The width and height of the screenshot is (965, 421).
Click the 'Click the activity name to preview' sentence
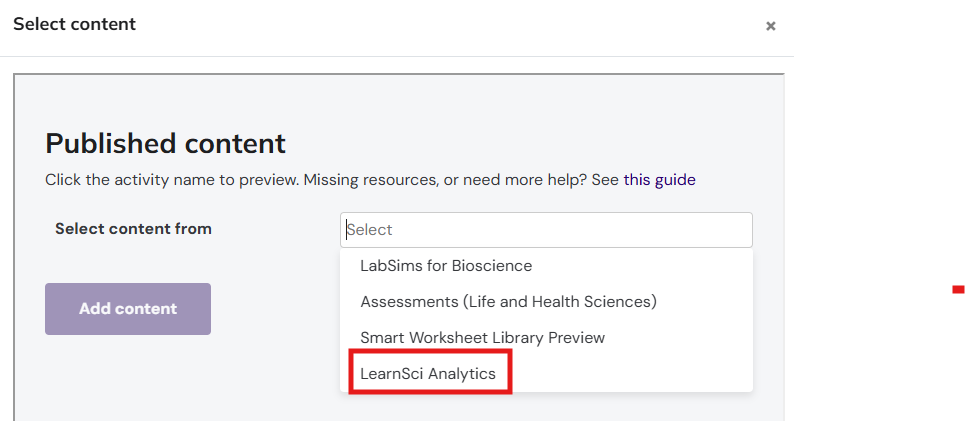pos(170,180)
